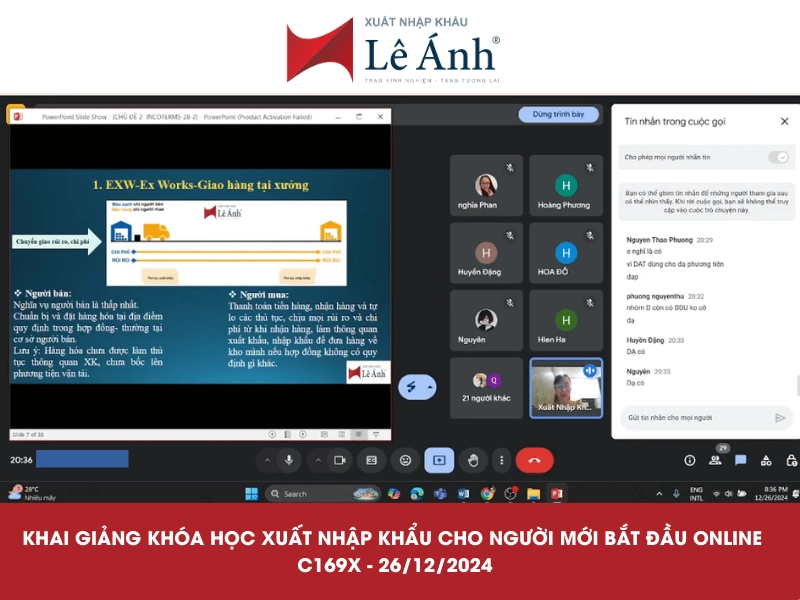Mute the microphone in Google Meet

[289, 460]
